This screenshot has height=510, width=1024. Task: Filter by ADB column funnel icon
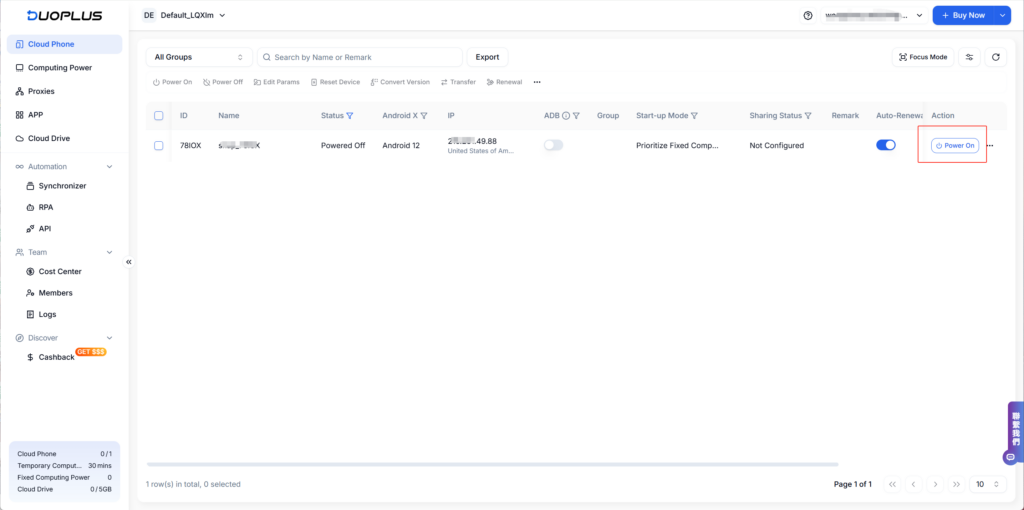pyautogui.click(x=576, y=116)
